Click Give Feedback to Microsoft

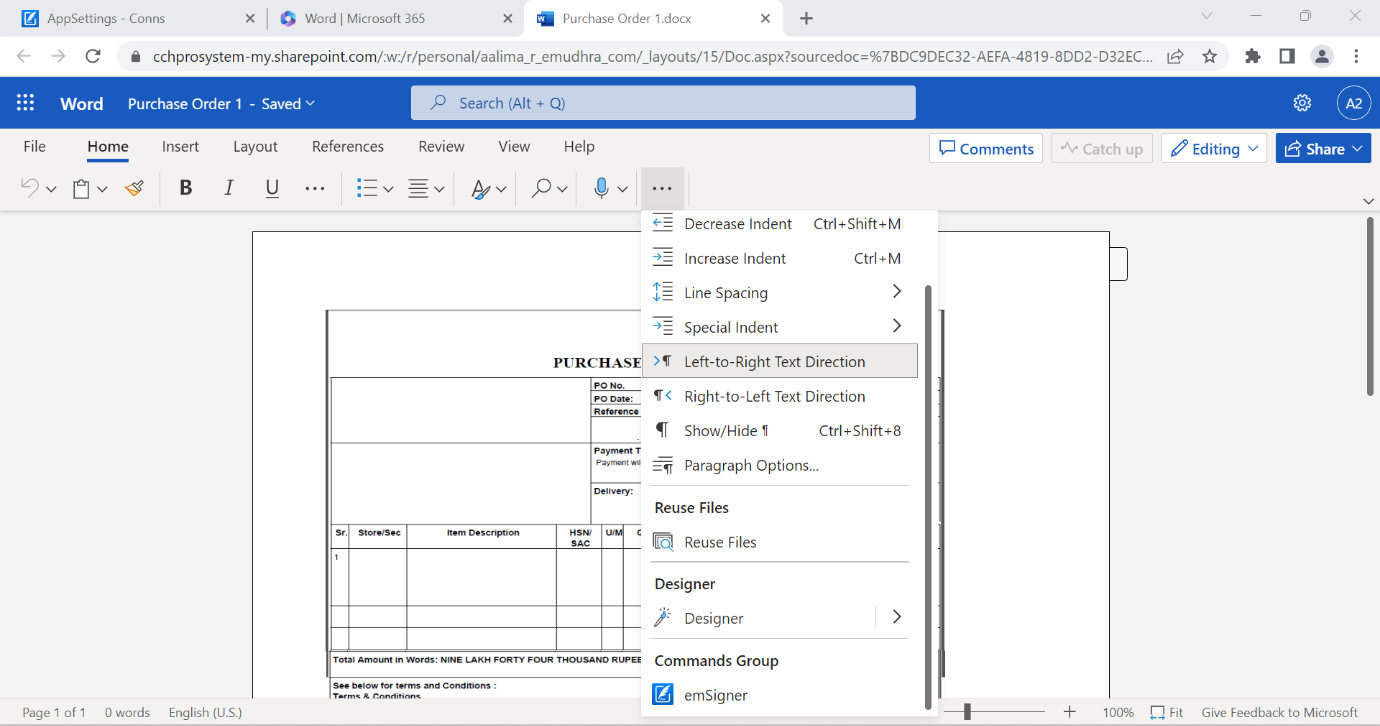coord(1279,712)
